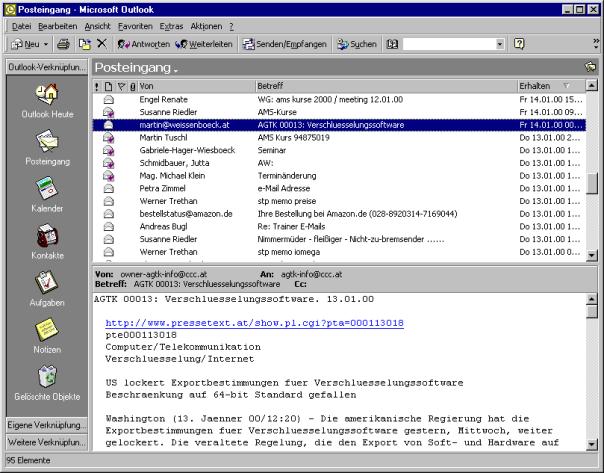Open the Extras menu
This screenshot has width=604, height=473.
(x=171, y=27)
